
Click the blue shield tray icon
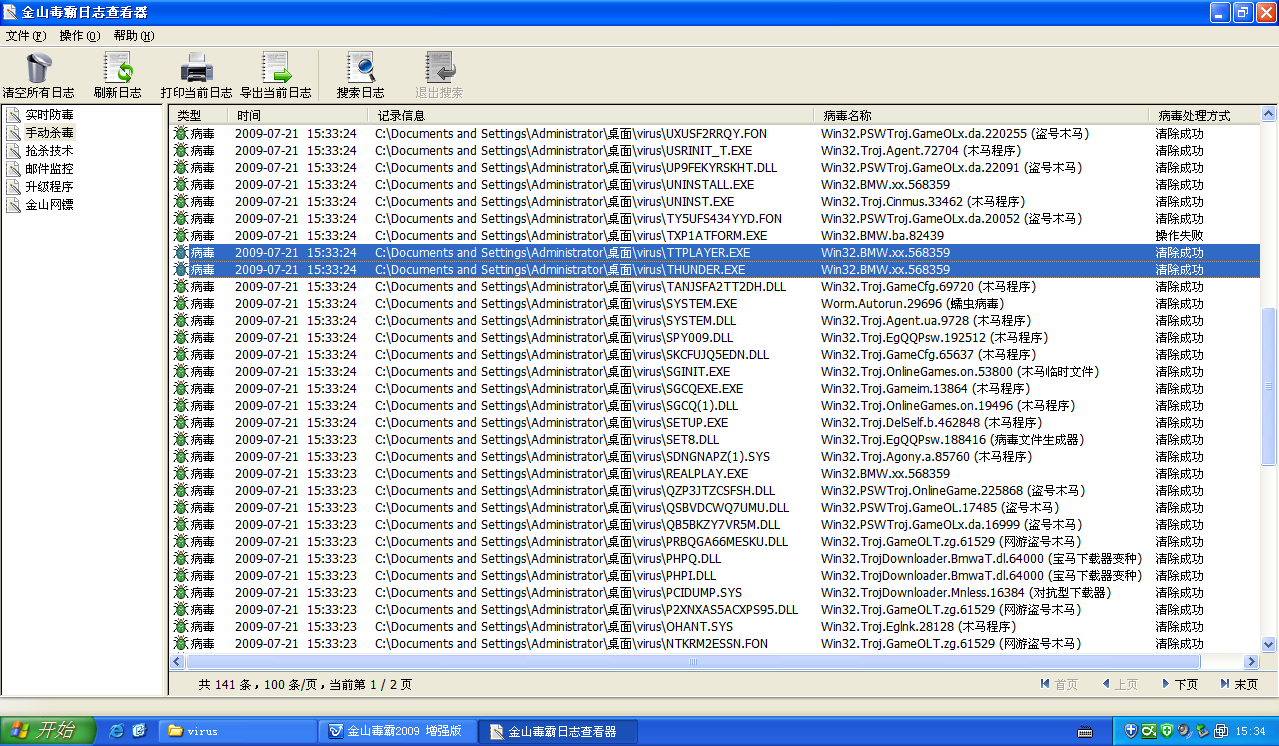point(1132,731)
